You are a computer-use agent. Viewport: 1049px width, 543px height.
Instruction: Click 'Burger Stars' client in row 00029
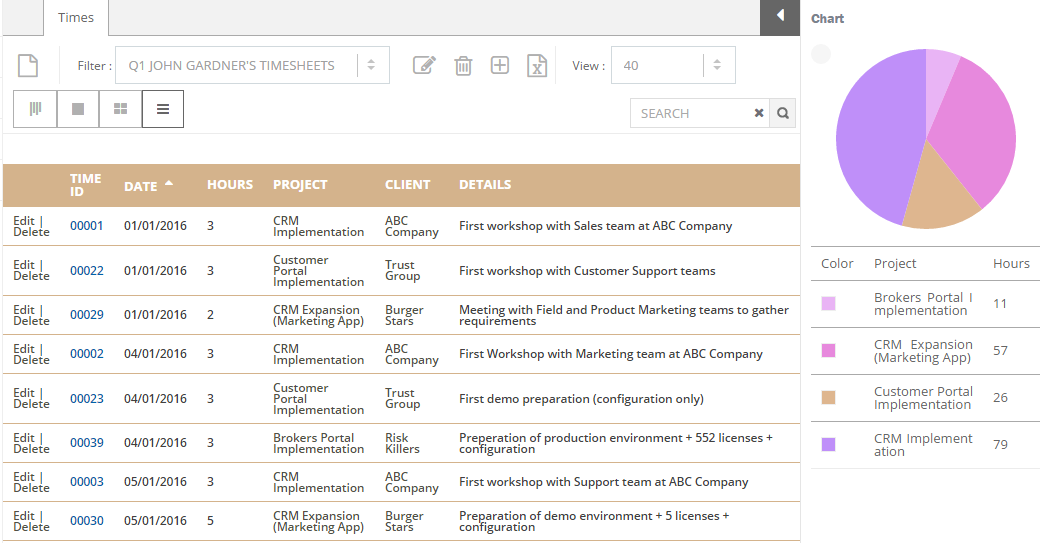404,315
